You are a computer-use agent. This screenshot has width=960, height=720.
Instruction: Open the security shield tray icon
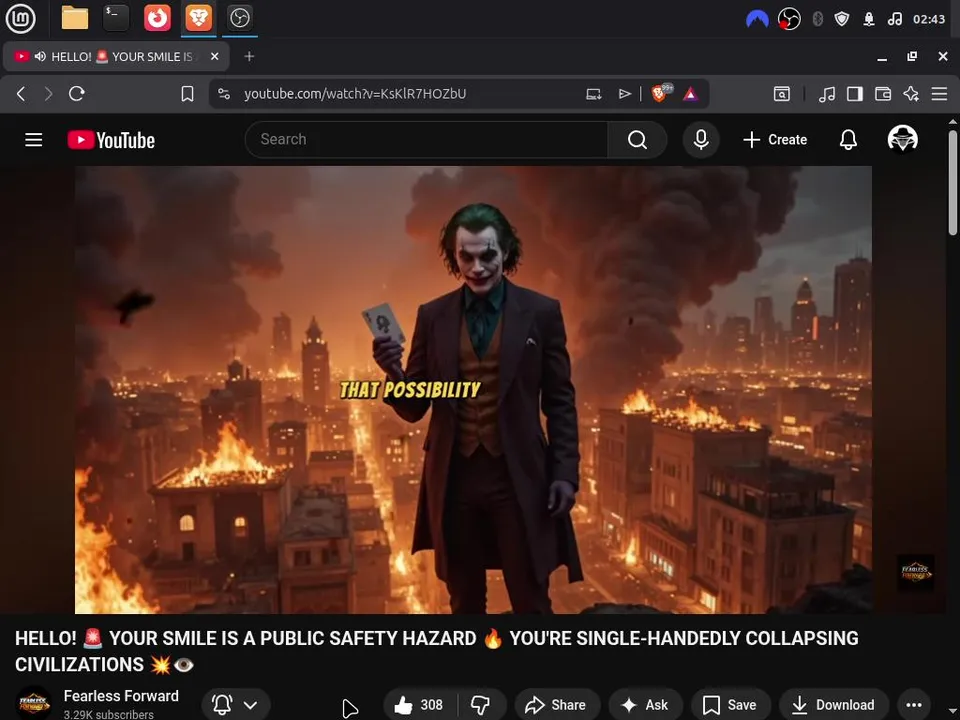[x=842, y=20]
